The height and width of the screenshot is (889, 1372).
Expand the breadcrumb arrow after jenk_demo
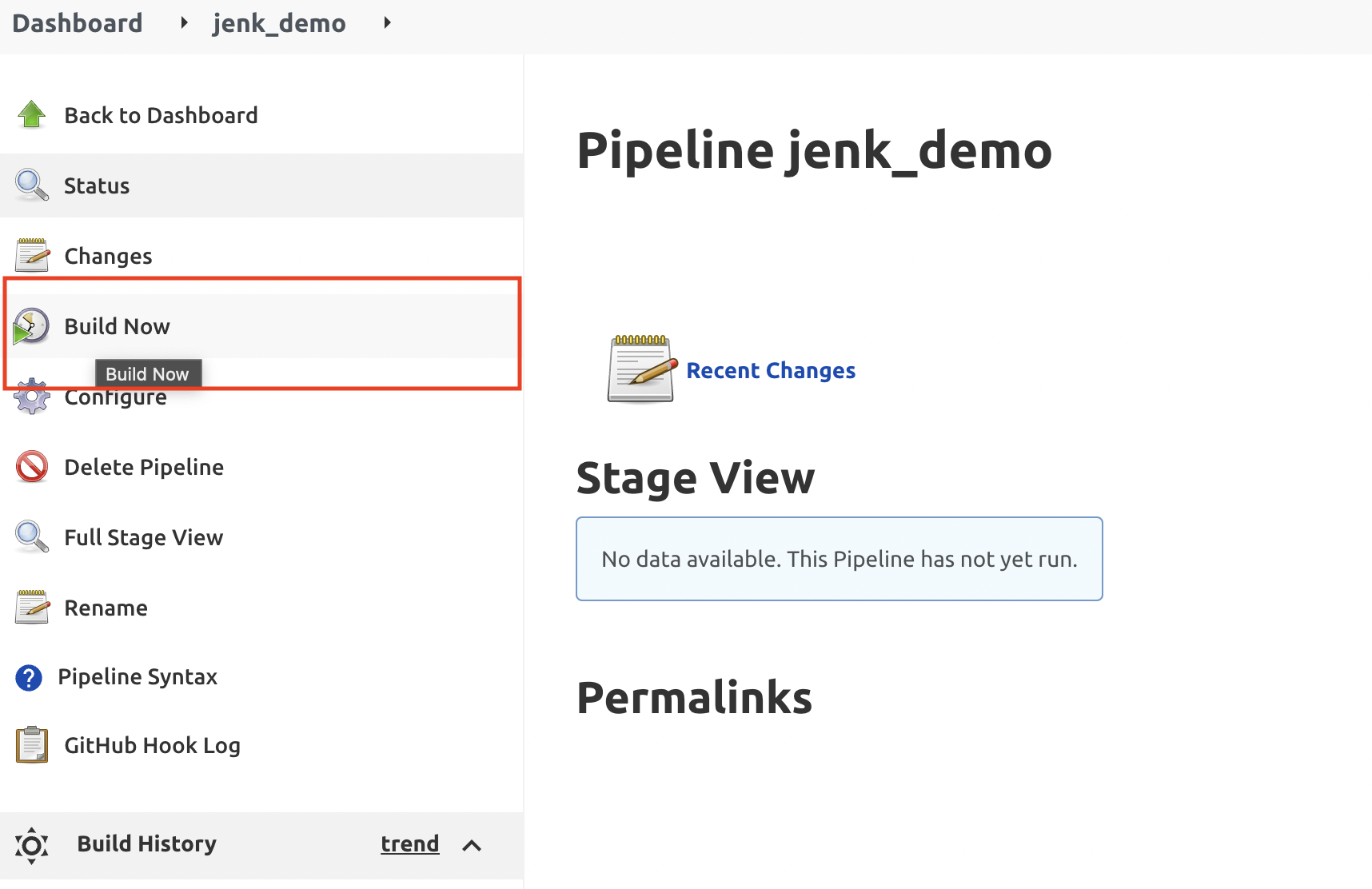387,22
